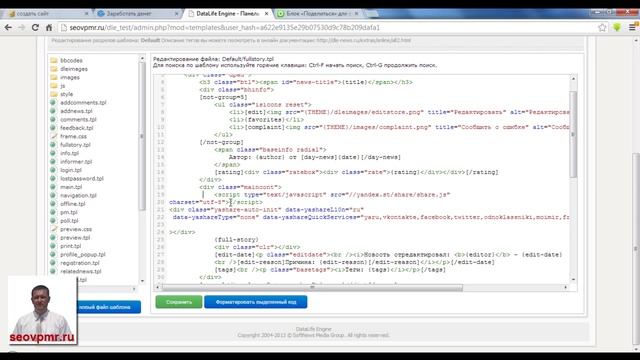The image size is (640, 360).
Task: Click the pencil icon beside preview.css
Action: [x=53, y=229]
